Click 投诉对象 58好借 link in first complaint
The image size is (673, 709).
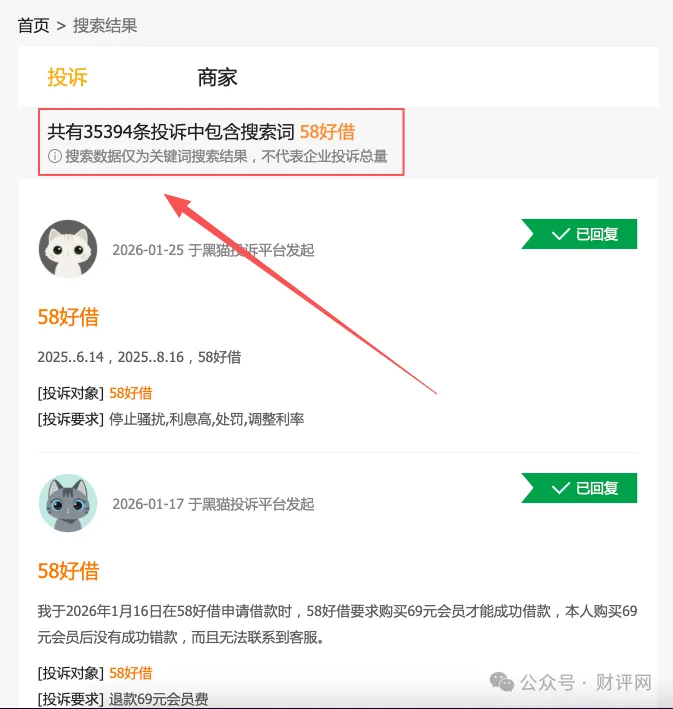(131, 393)
